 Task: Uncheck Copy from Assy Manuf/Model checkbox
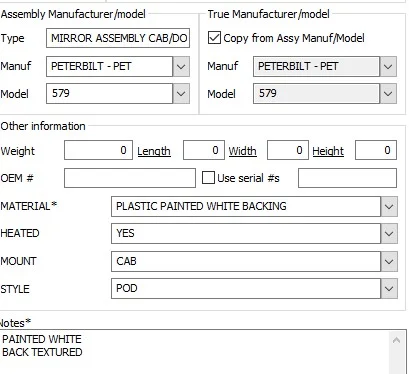[x=214, y=38]
